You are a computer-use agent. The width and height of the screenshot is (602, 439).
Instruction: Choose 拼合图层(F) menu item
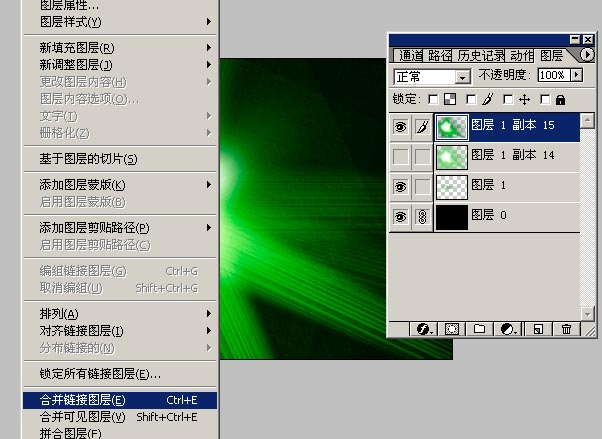point(120,433)
